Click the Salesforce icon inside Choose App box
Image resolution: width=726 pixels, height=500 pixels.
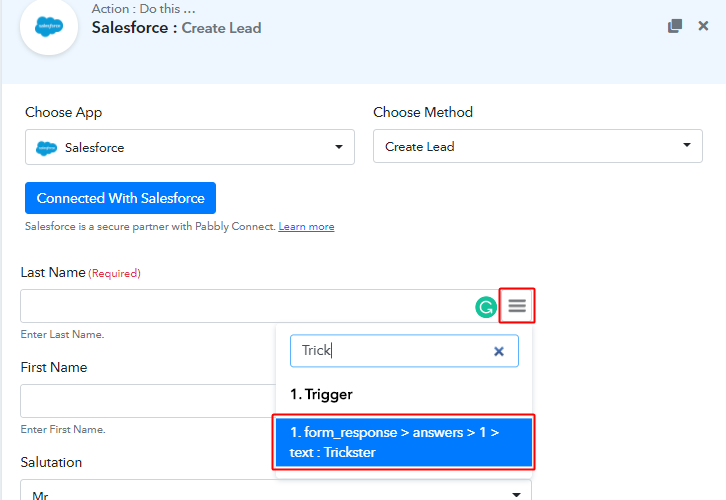point(46,148)
